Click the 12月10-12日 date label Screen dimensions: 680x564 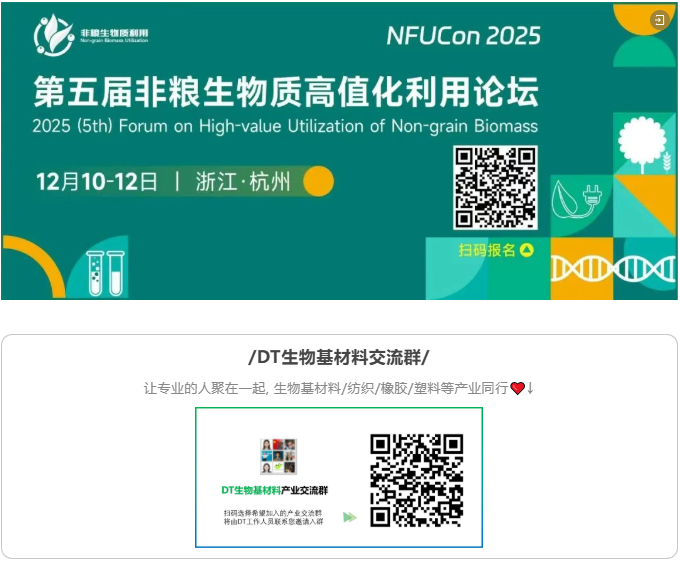[x=97, y=181]
